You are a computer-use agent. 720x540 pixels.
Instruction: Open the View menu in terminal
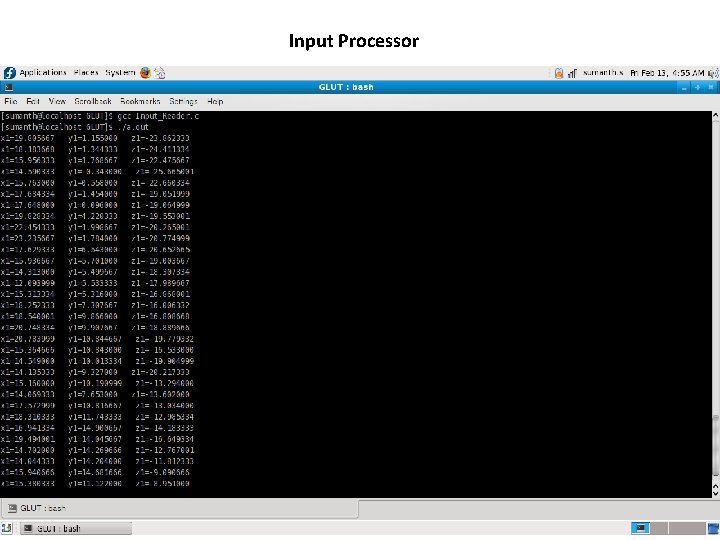click(57, 101)
